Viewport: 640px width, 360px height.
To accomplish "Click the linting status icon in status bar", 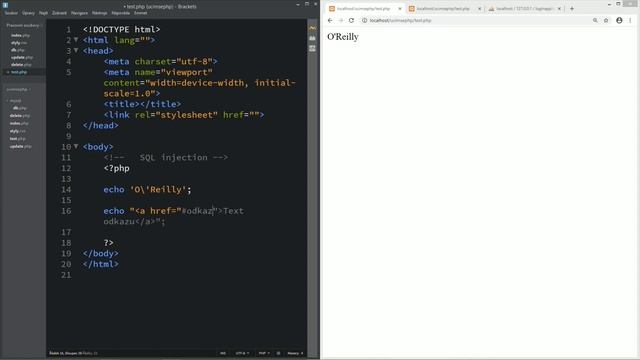I will [x=278, y=353].
